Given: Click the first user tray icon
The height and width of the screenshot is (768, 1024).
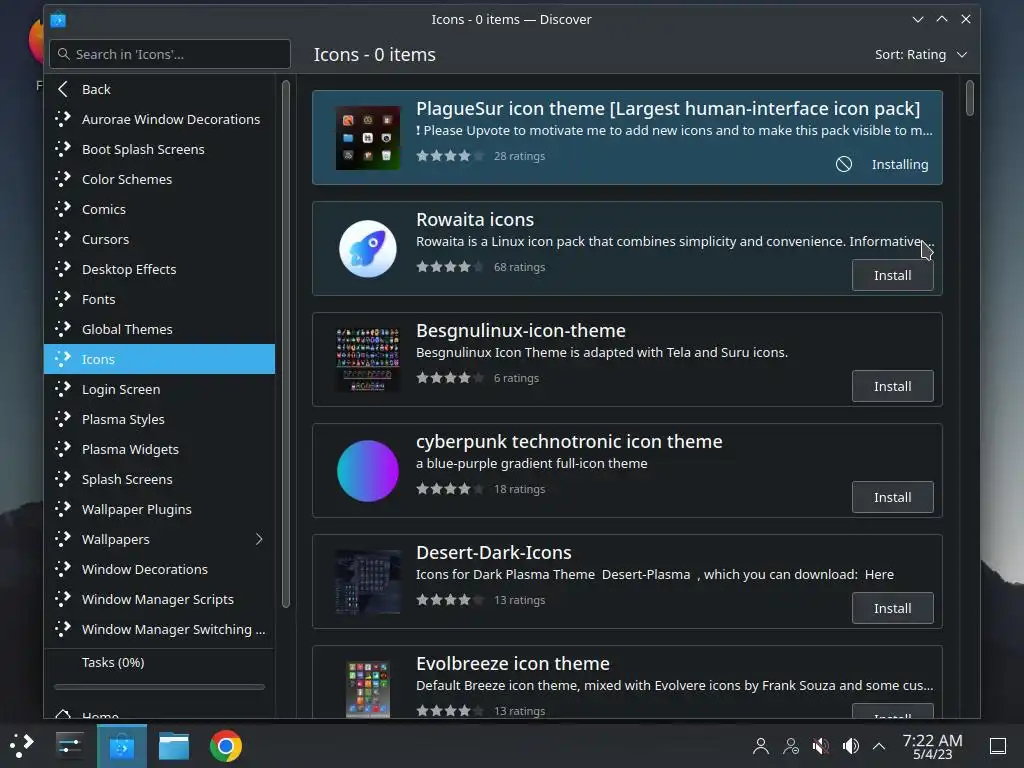Looking at the screenshot, I should click(761, 746).
